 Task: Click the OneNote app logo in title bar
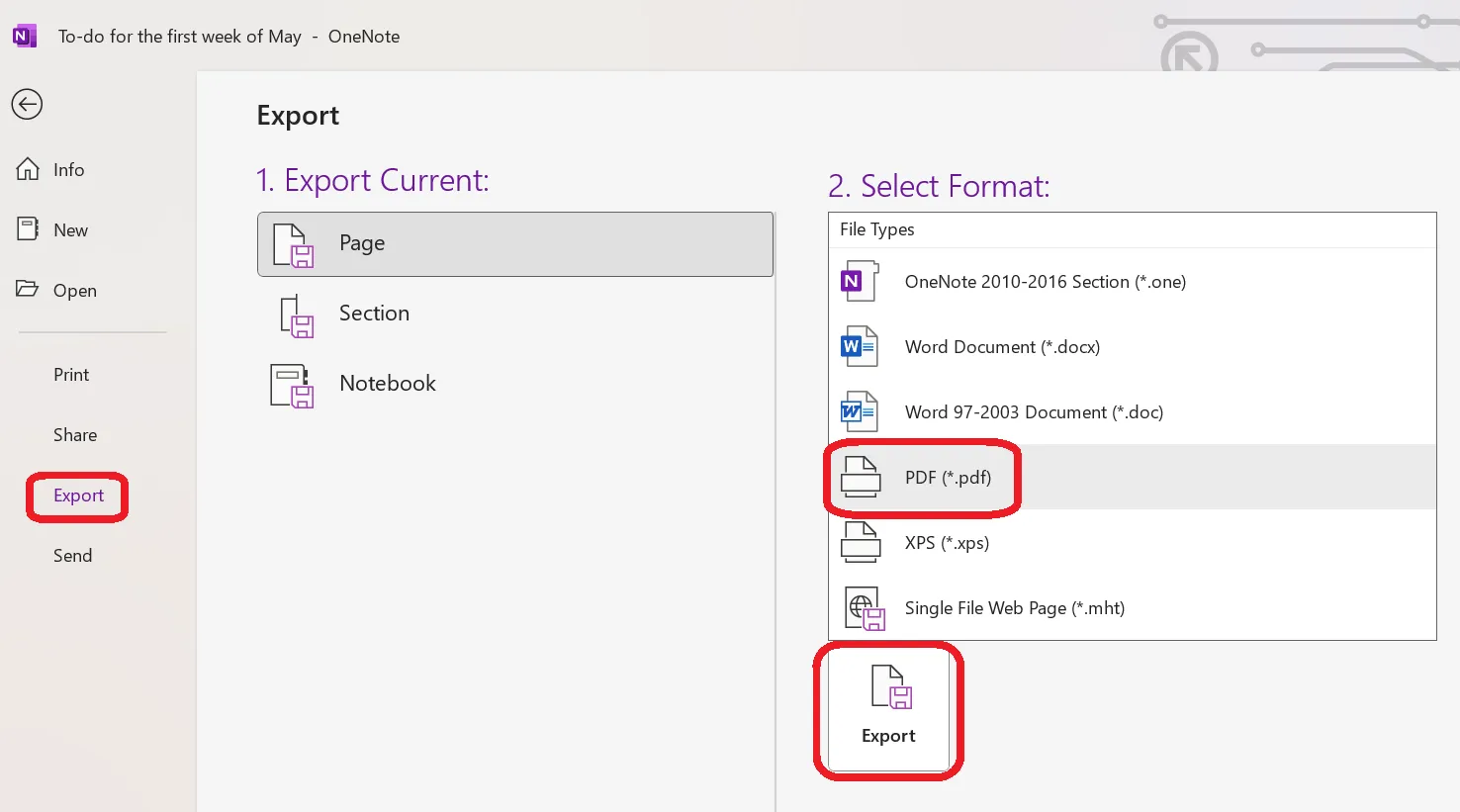tap(25, 37)
